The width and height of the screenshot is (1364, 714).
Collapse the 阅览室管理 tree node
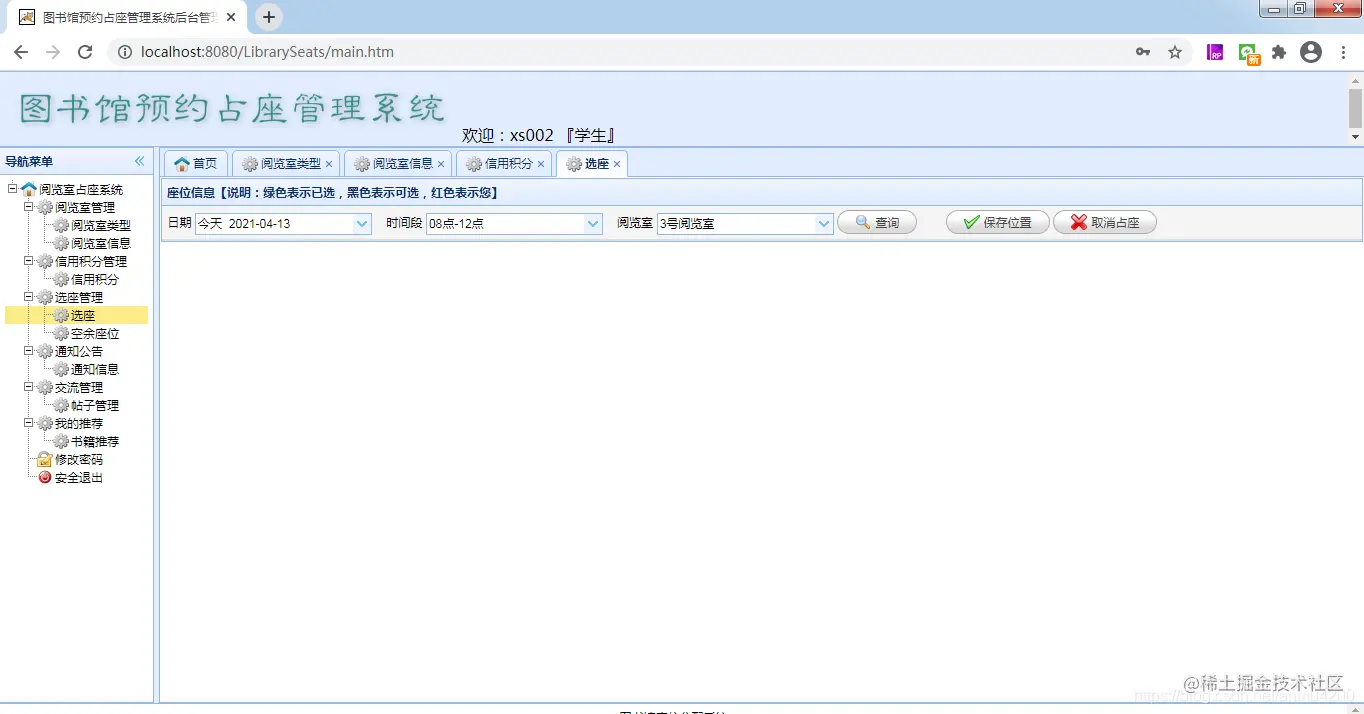coord(28,207)
